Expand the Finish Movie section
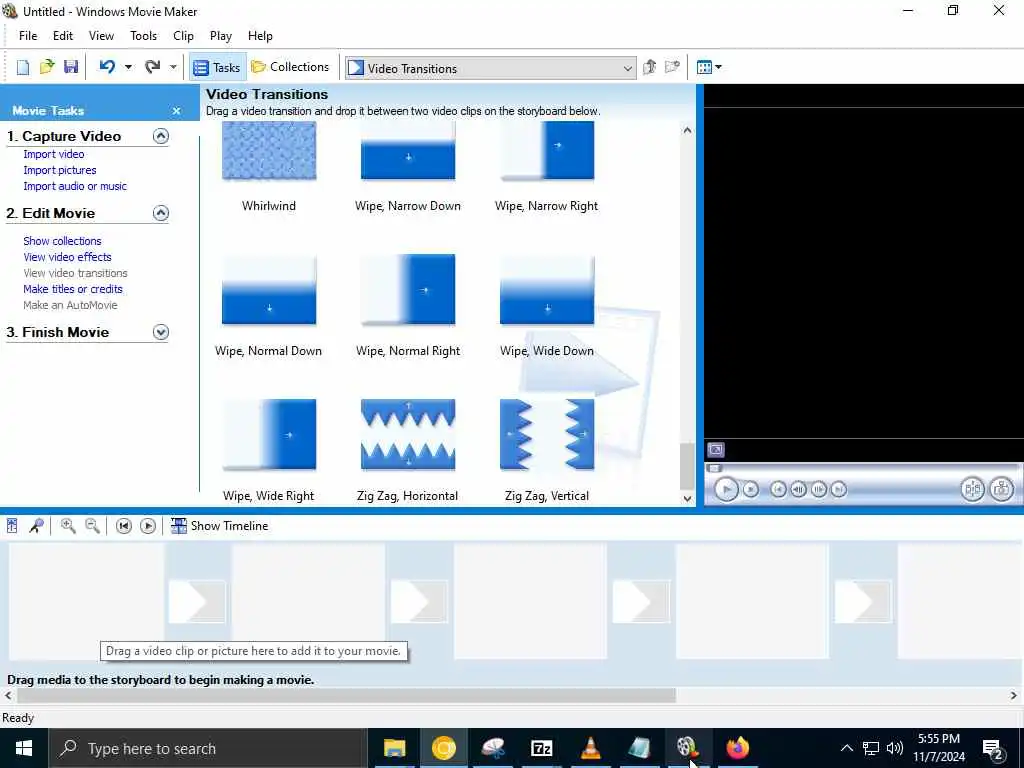This screenshot has height=768, width=1024. coord(161,332)
